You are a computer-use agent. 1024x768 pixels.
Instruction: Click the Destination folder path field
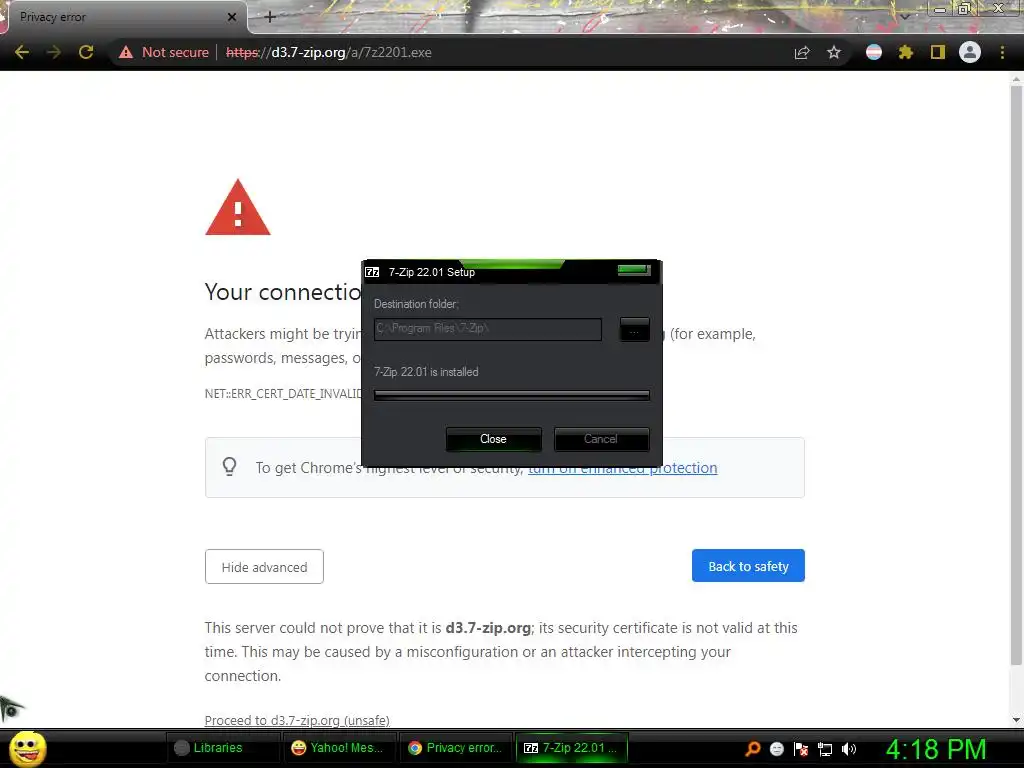[x=488, y=329]
